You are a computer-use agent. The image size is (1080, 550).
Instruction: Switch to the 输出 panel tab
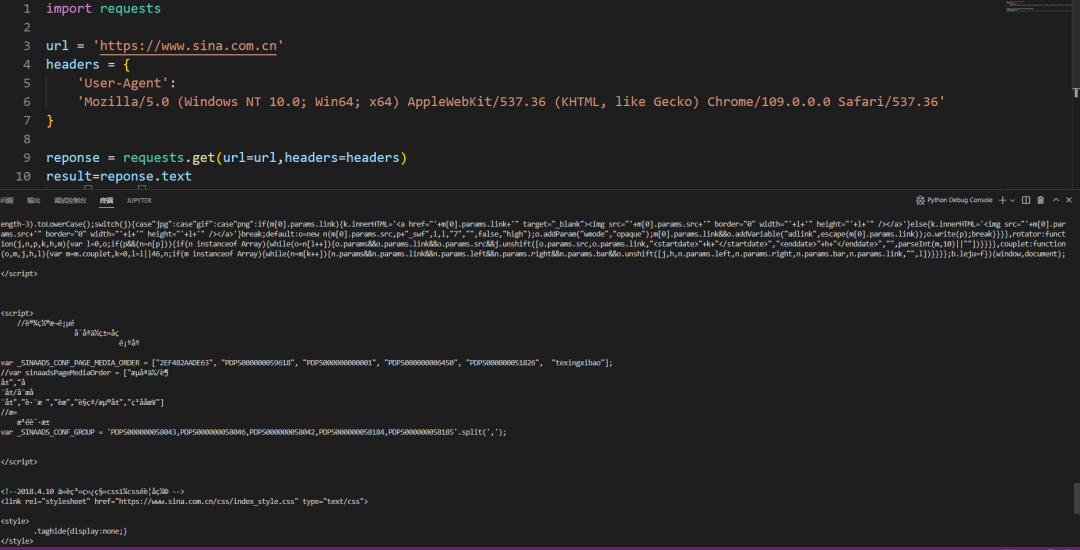tap(34, 200)
